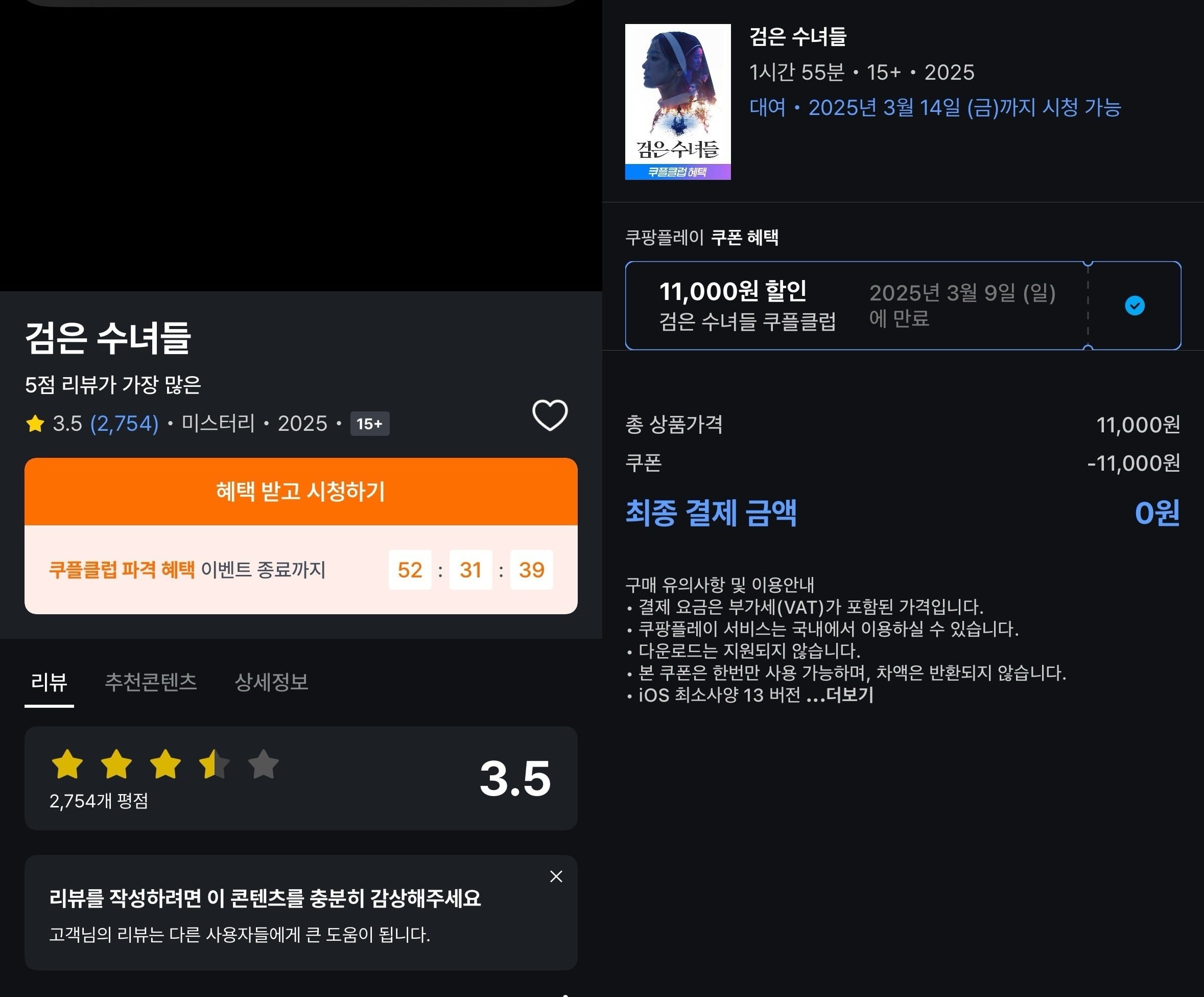The height and width of the screenshot is (997, 1204).
Task: Click the 검은 수녀들 title in checkout header
Action: [x=798, y=36]
